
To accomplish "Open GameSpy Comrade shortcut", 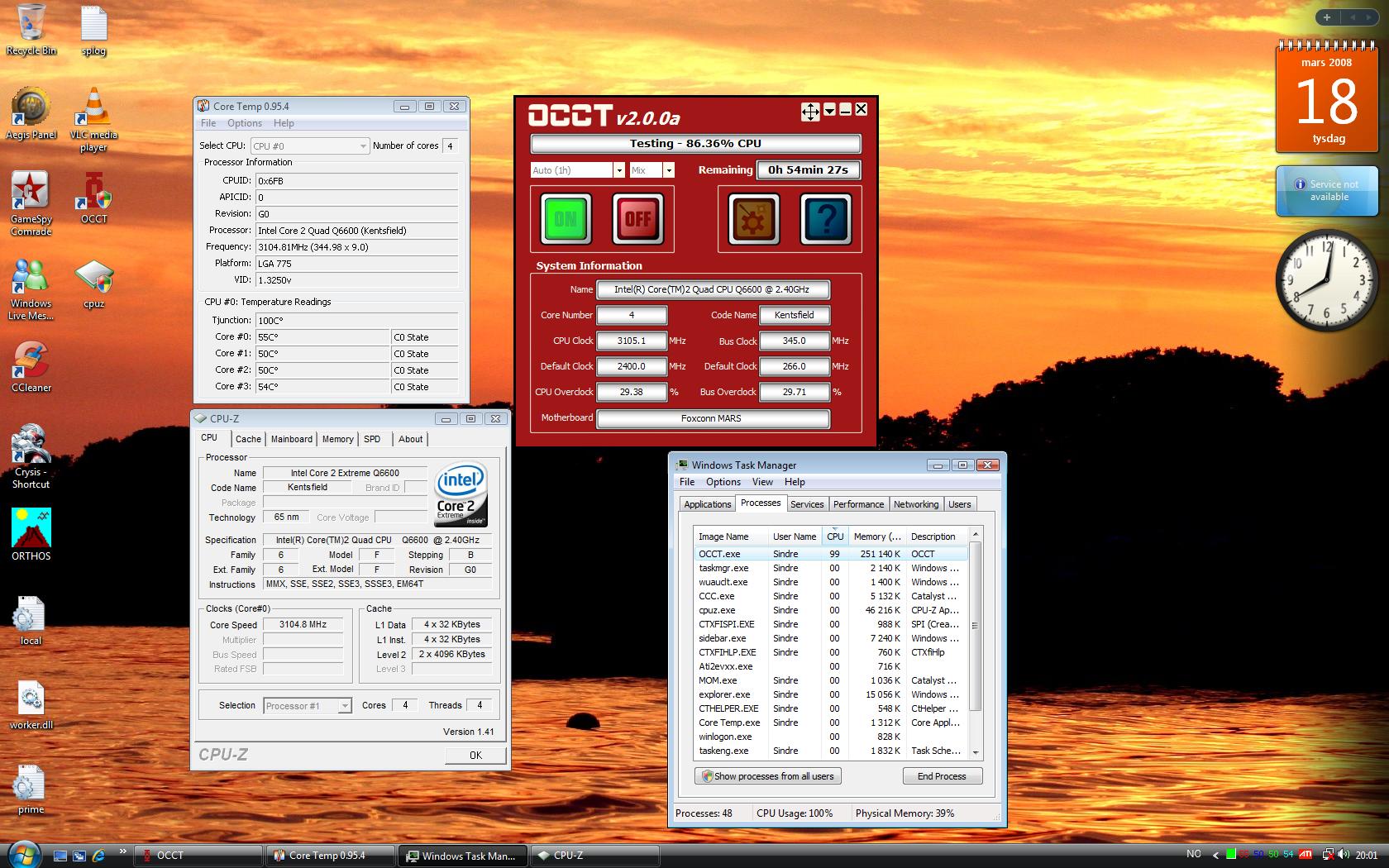I will 31,203.
